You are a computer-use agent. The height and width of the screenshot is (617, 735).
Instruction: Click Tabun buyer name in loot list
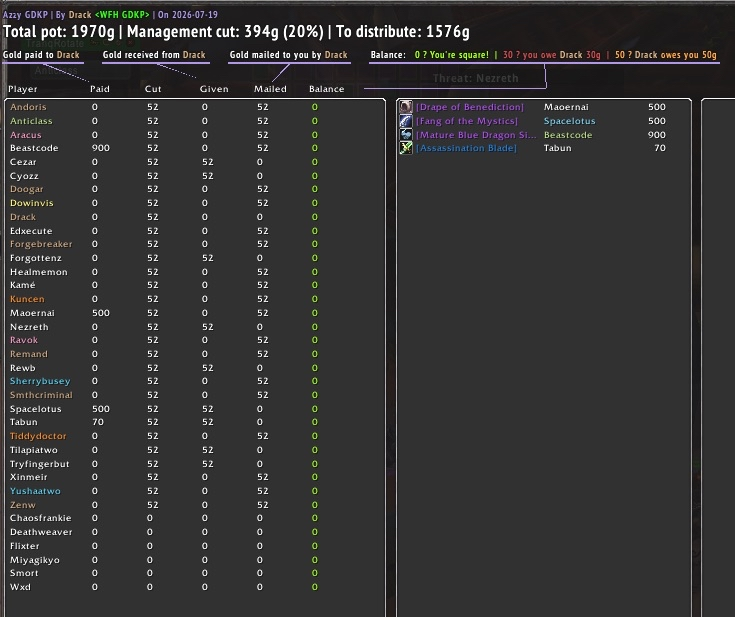[557, 148]
